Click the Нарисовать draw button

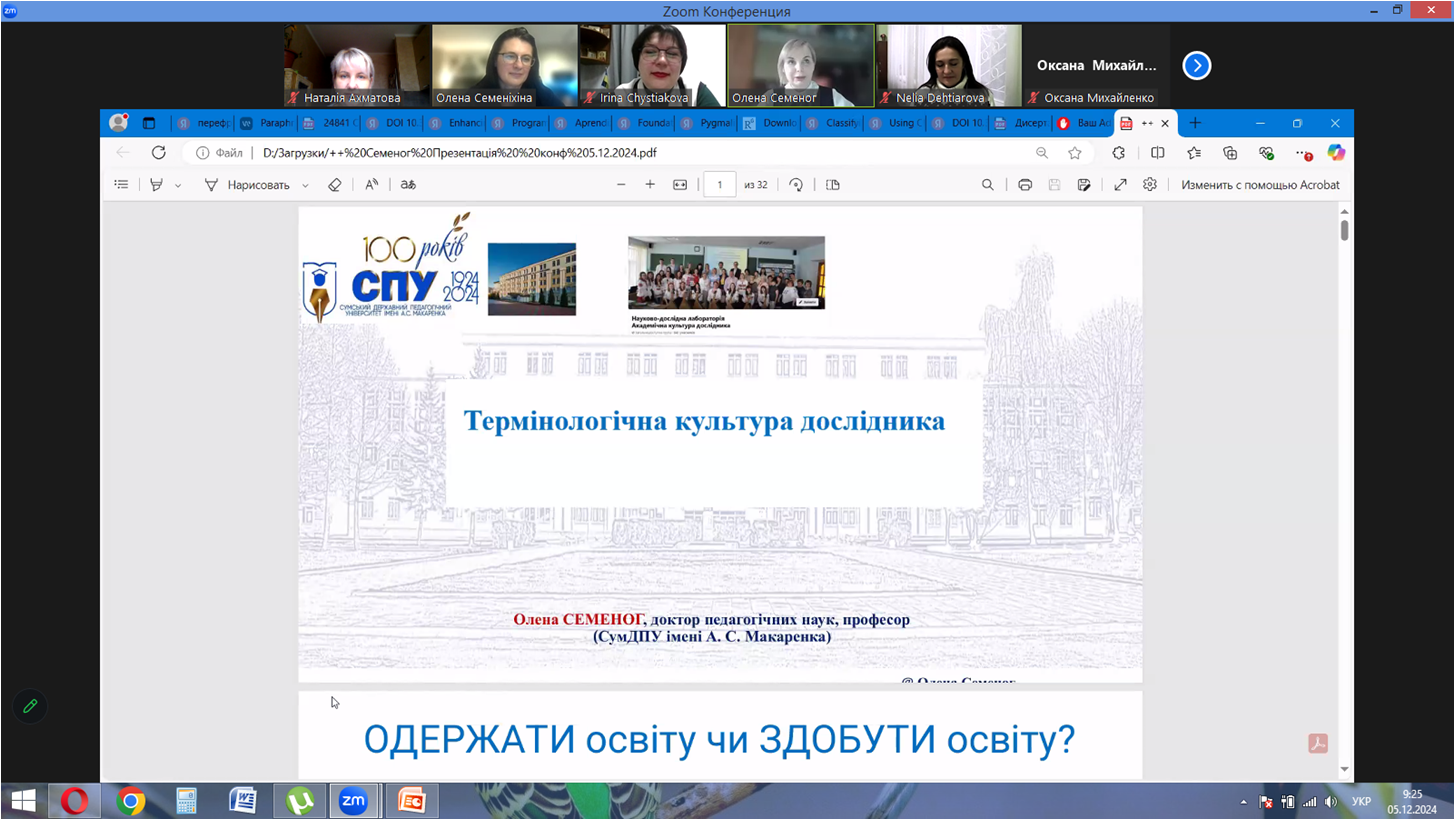point(247,185)
